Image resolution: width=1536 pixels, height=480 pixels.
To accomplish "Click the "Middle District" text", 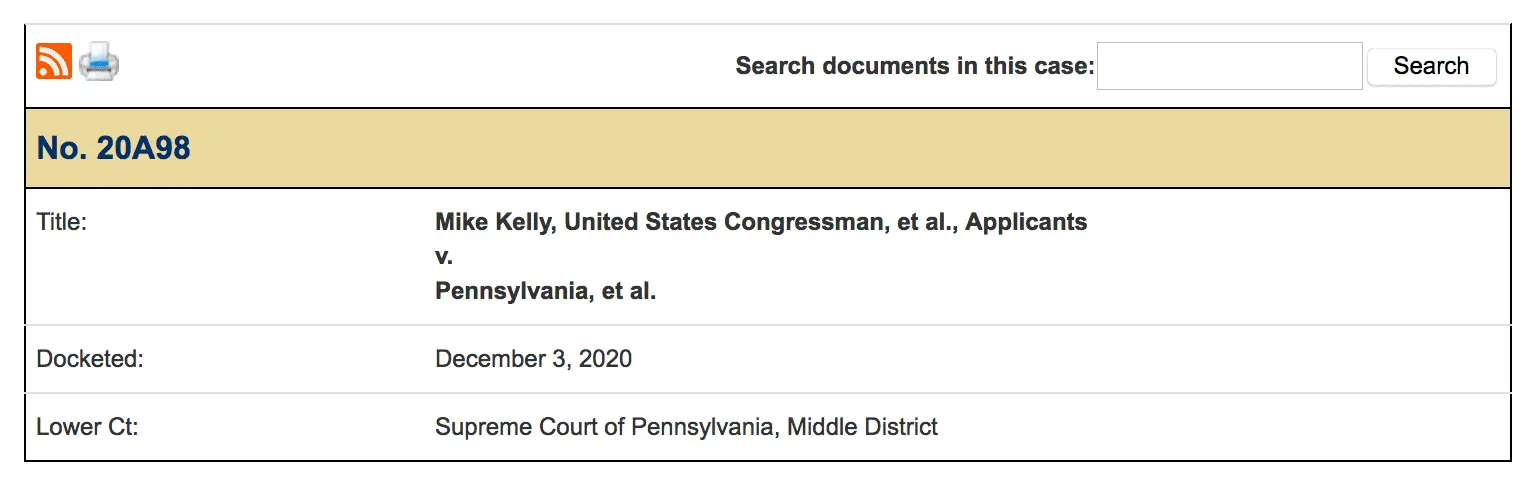I will [x=862, y=427].
